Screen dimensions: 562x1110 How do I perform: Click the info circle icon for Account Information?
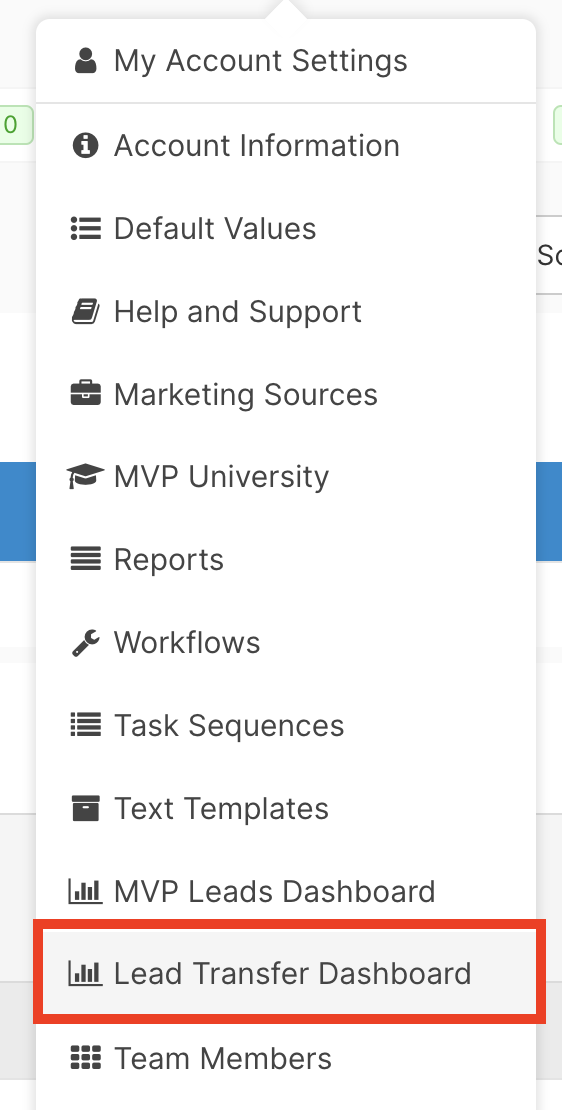pos(85,146)
